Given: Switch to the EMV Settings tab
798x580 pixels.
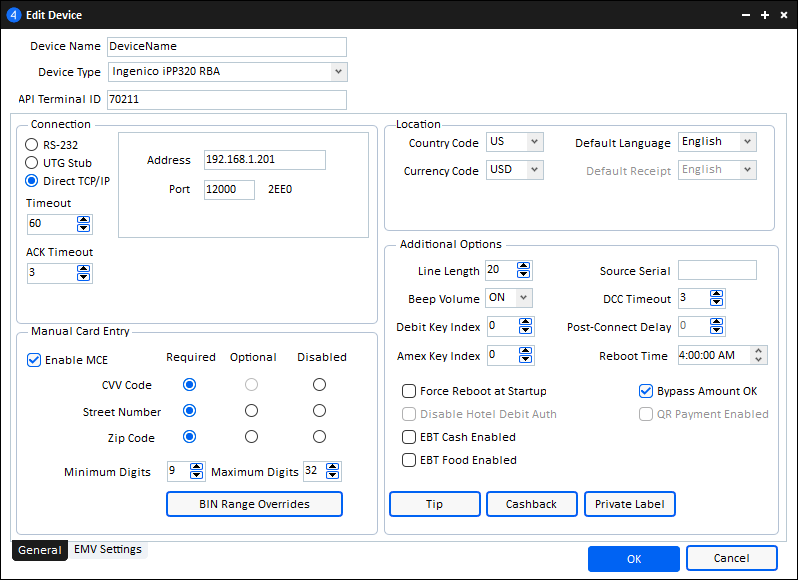Looking at the screenshot, I should pos(108,549).
